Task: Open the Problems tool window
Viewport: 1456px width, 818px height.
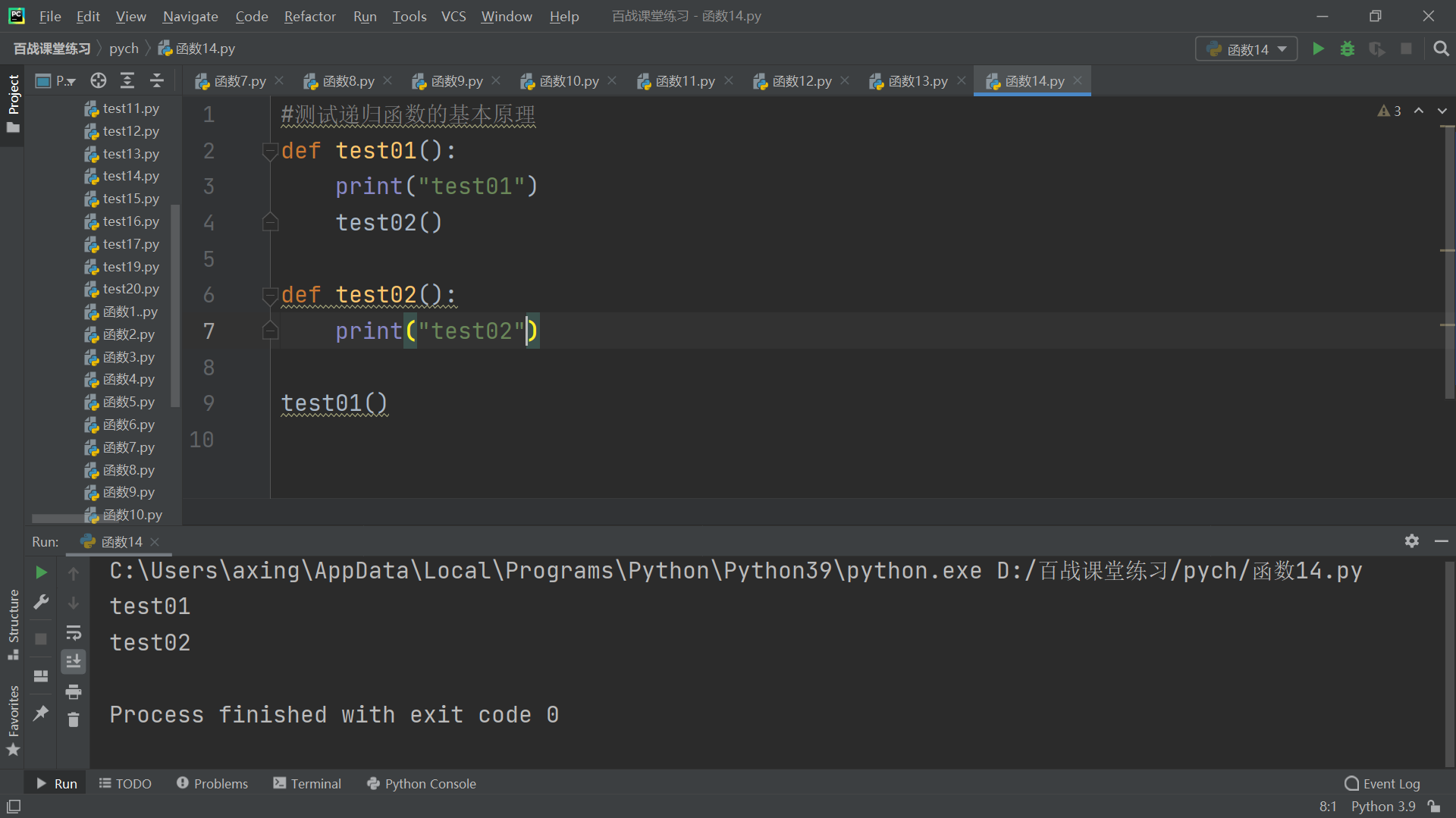Action: tap(212, 783)
